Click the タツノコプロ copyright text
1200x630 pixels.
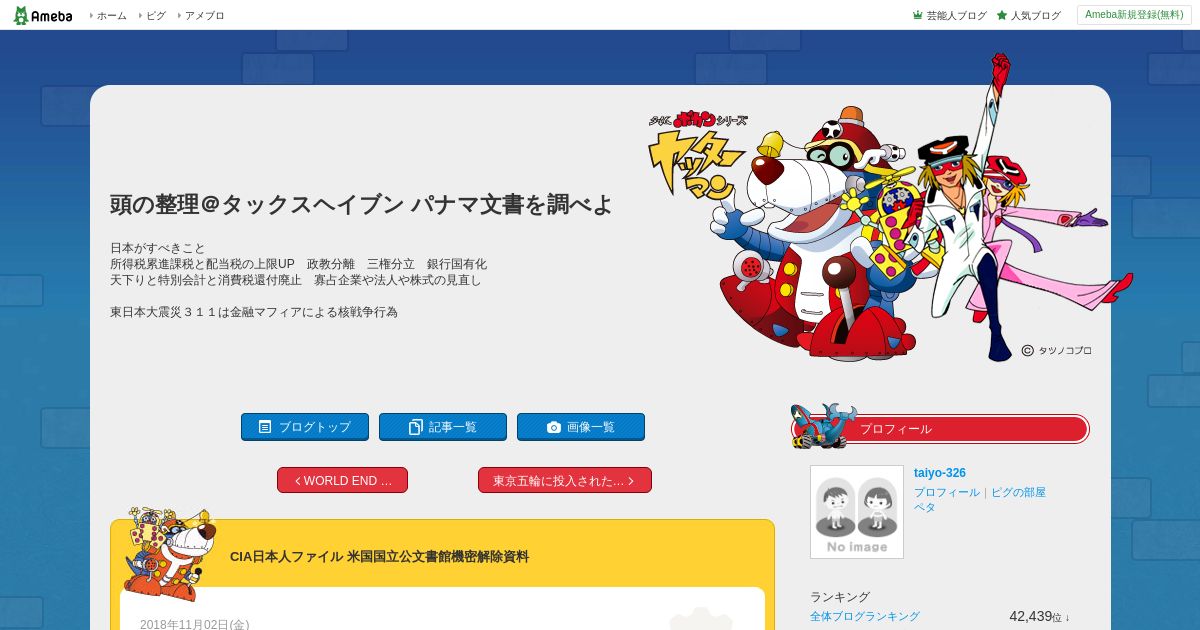tap(1057, 350)
